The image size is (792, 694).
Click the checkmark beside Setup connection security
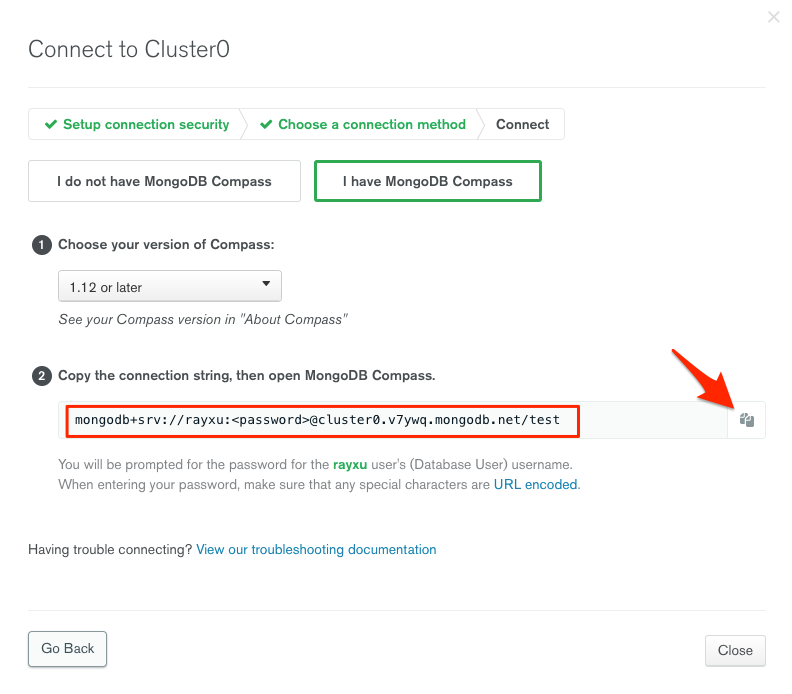pyautogui.click(x=51, y=125)
